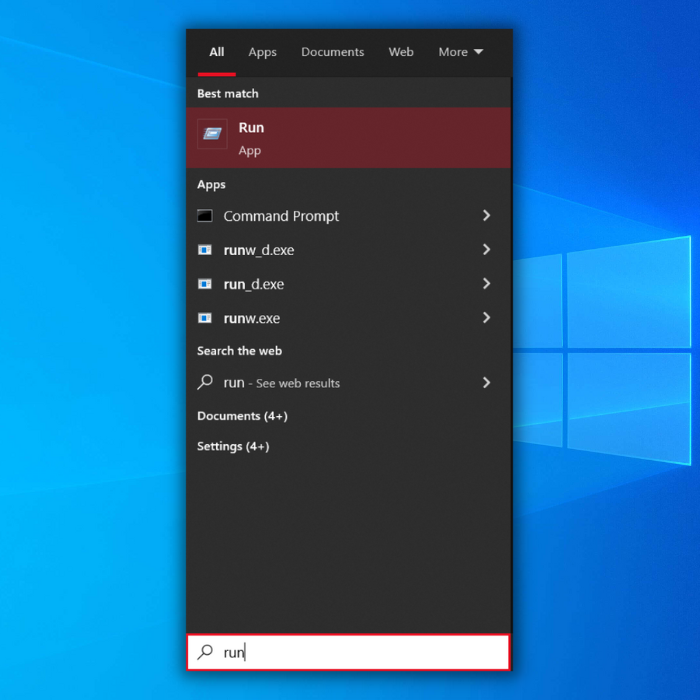Show Settings (4+) results
Screen dimensions: 700x700
233,446
